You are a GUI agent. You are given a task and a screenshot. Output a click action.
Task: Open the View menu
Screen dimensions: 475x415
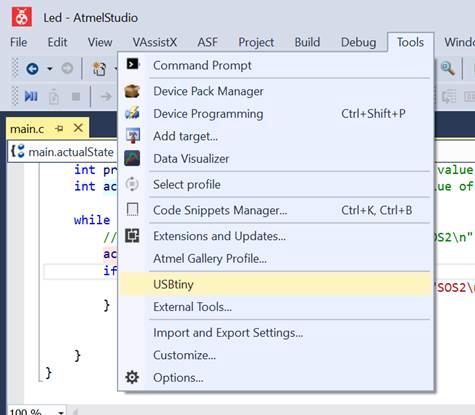pos(100,42)
